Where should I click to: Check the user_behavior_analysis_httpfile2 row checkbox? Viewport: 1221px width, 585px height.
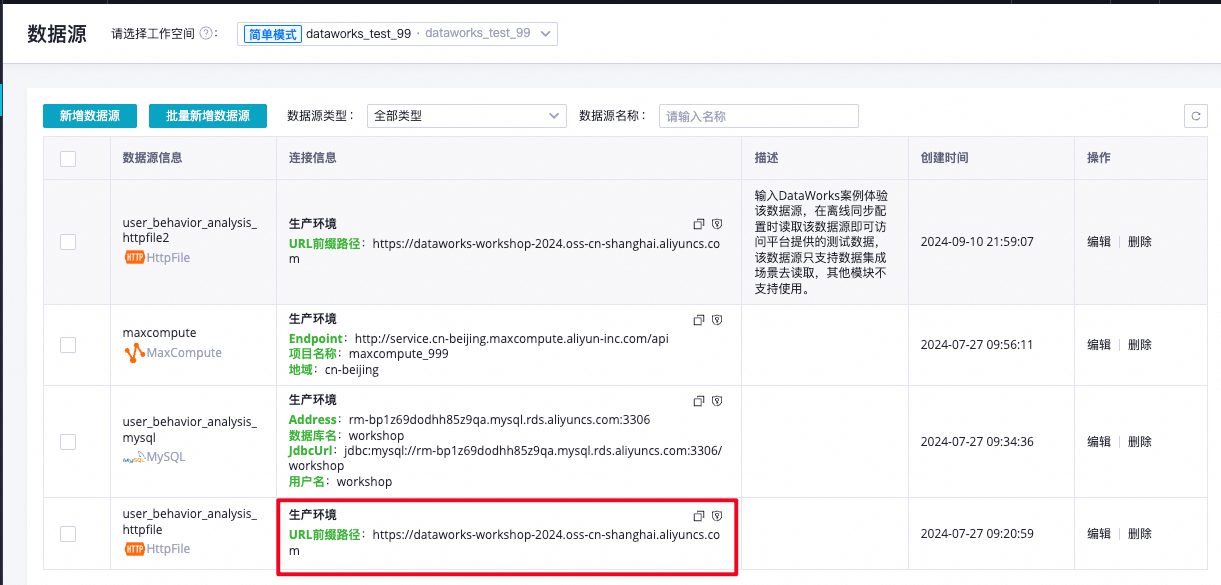point(68,242)
